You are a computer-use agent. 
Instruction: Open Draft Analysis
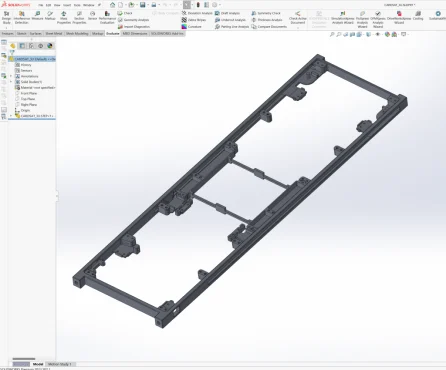[227, 13]
